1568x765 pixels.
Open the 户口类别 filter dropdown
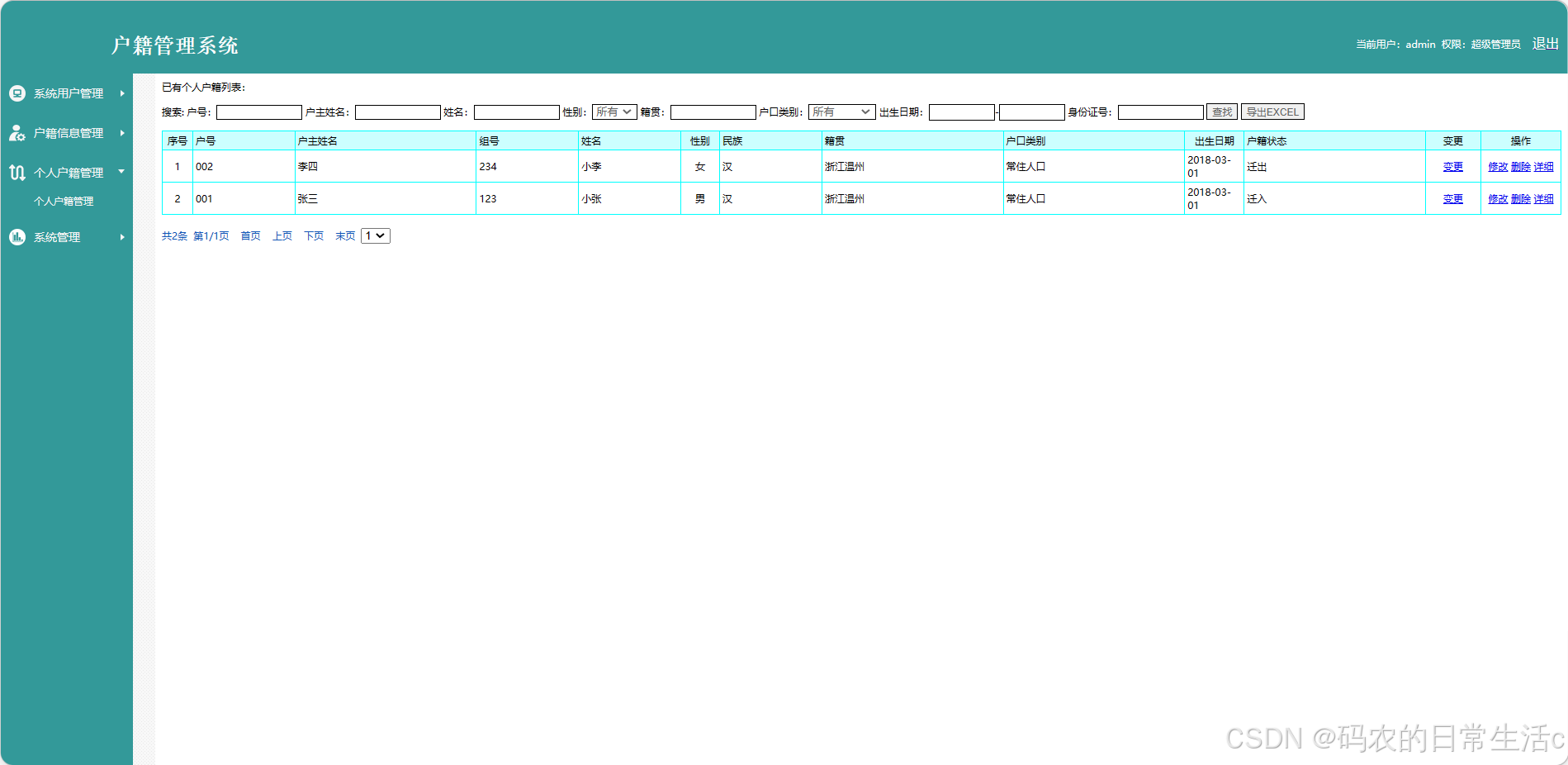click(x=841, y=112)
